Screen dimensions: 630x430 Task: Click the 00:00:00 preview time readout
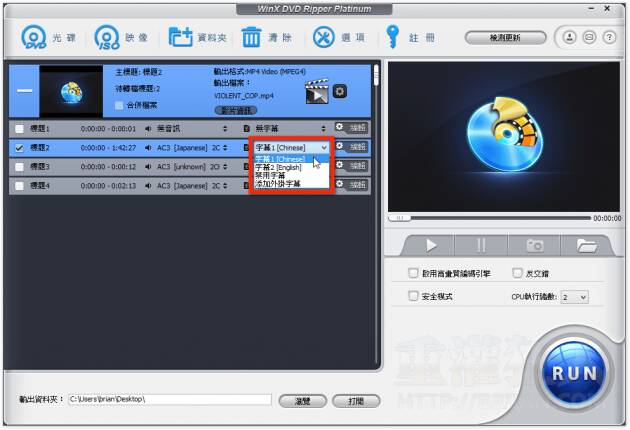[x=607, y=218]
